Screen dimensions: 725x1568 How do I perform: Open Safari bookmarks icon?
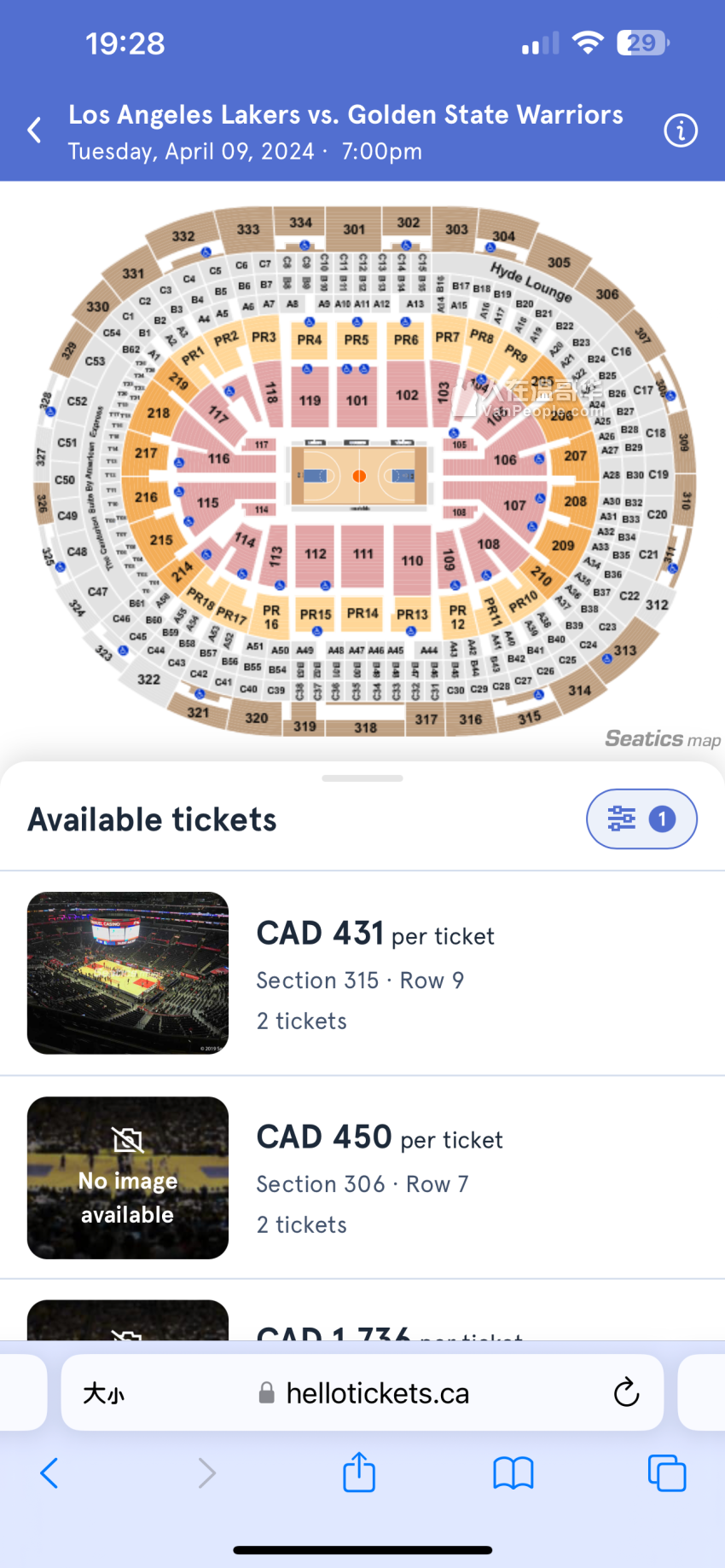[513, 1473]
